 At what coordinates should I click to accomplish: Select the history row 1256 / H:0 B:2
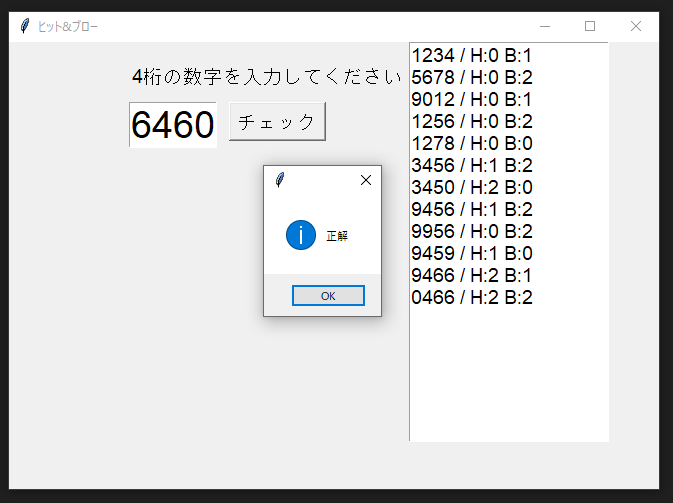(471, 121)
